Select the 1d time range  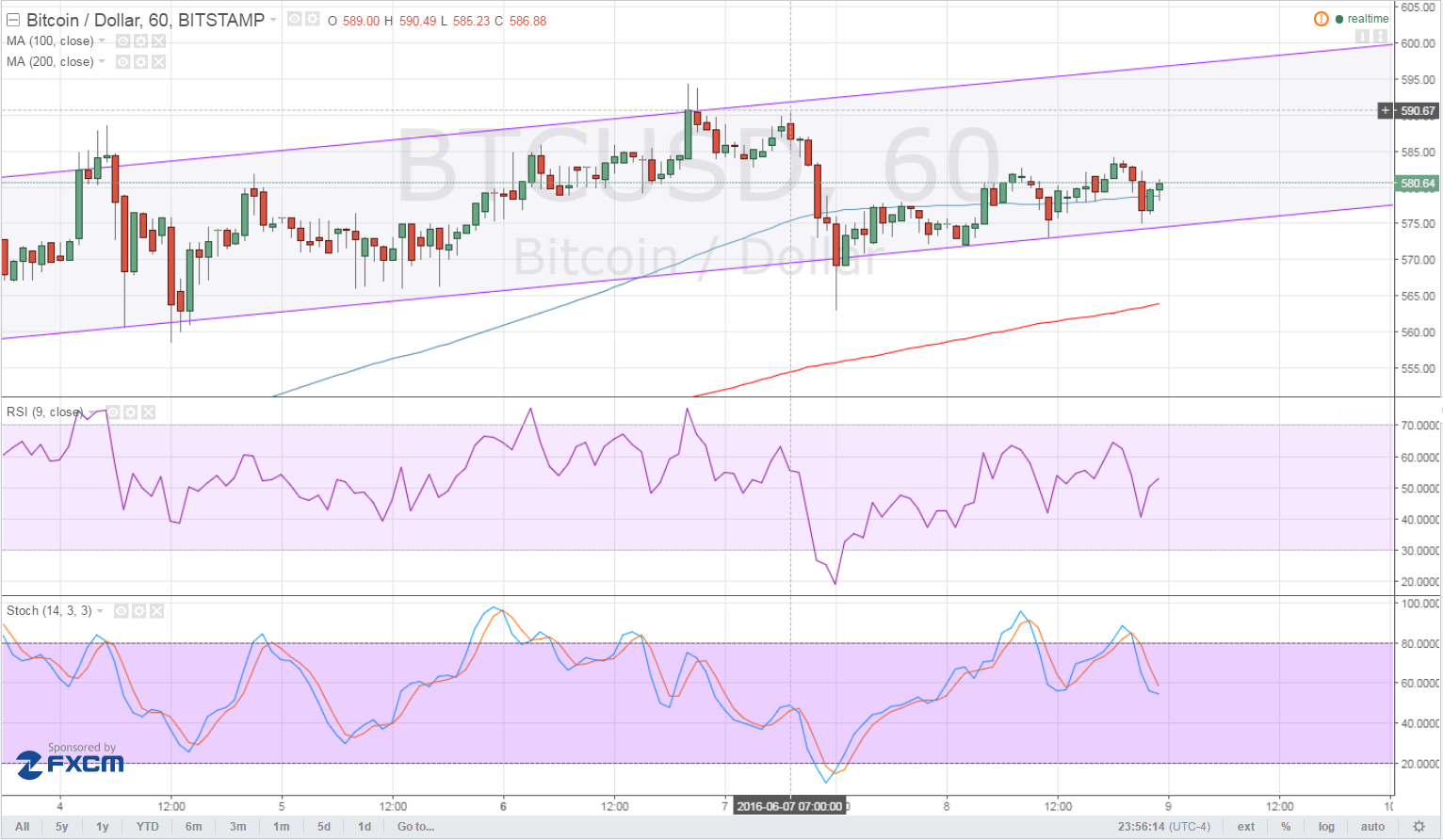365,827
